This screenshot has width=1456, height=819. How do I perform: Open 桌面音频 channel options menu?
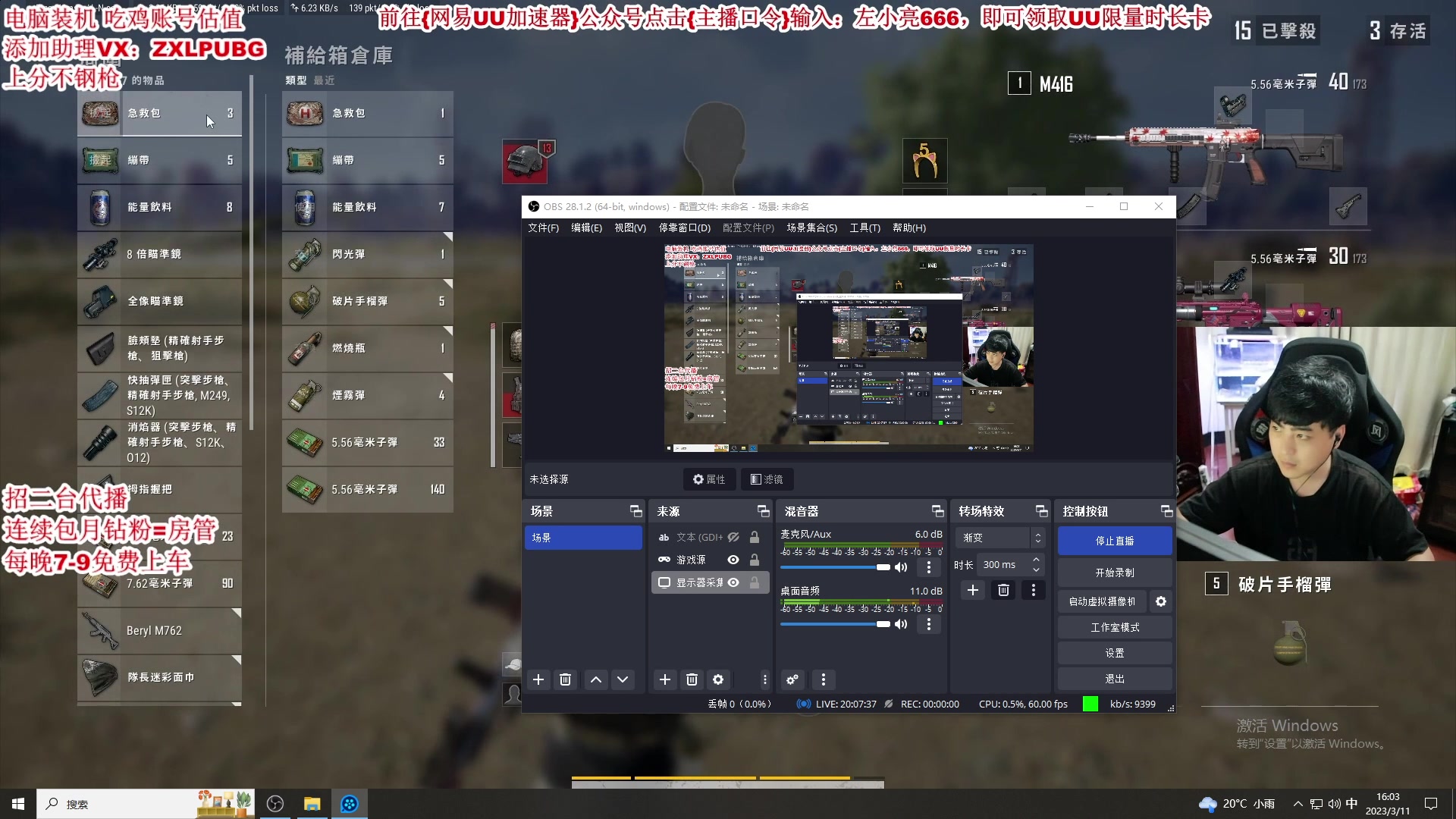pyautogui.click(x=929, y=624)
